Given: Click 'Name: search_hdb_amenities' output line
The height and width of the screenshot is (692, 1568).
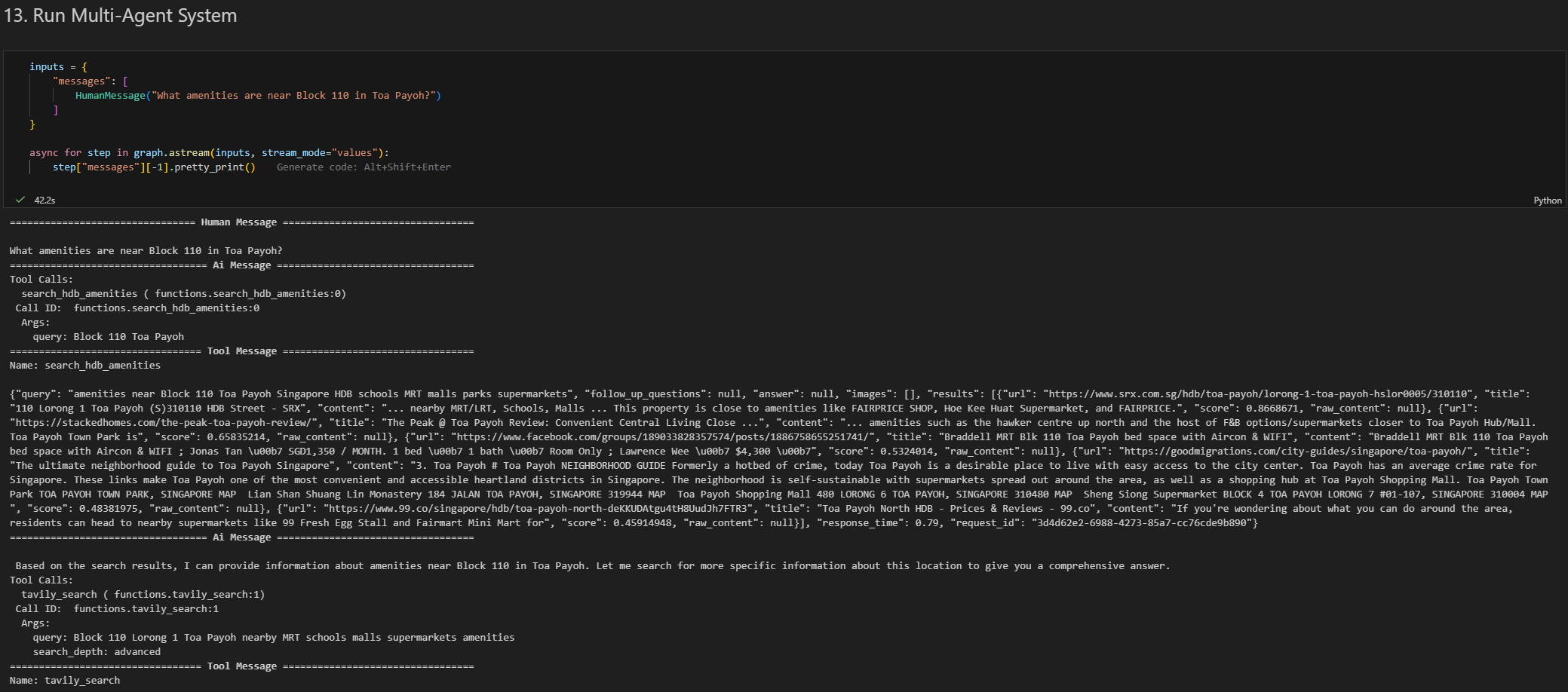Looking at the screenshot, I should tap(85, 366).
